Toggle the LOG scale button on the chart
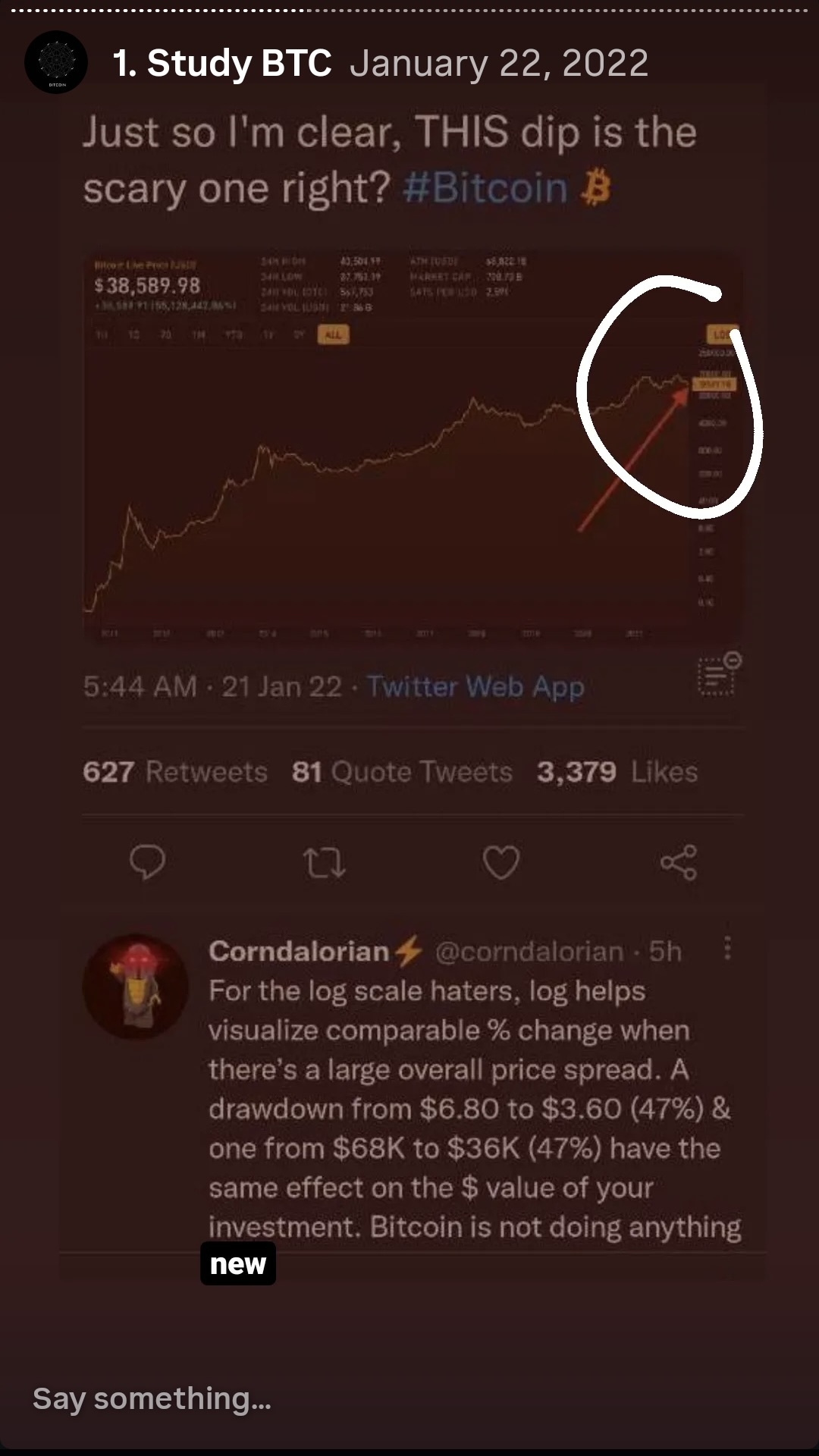Viewport: 819px width, 1456px height. pyautogui.click(x=720, y=334)
